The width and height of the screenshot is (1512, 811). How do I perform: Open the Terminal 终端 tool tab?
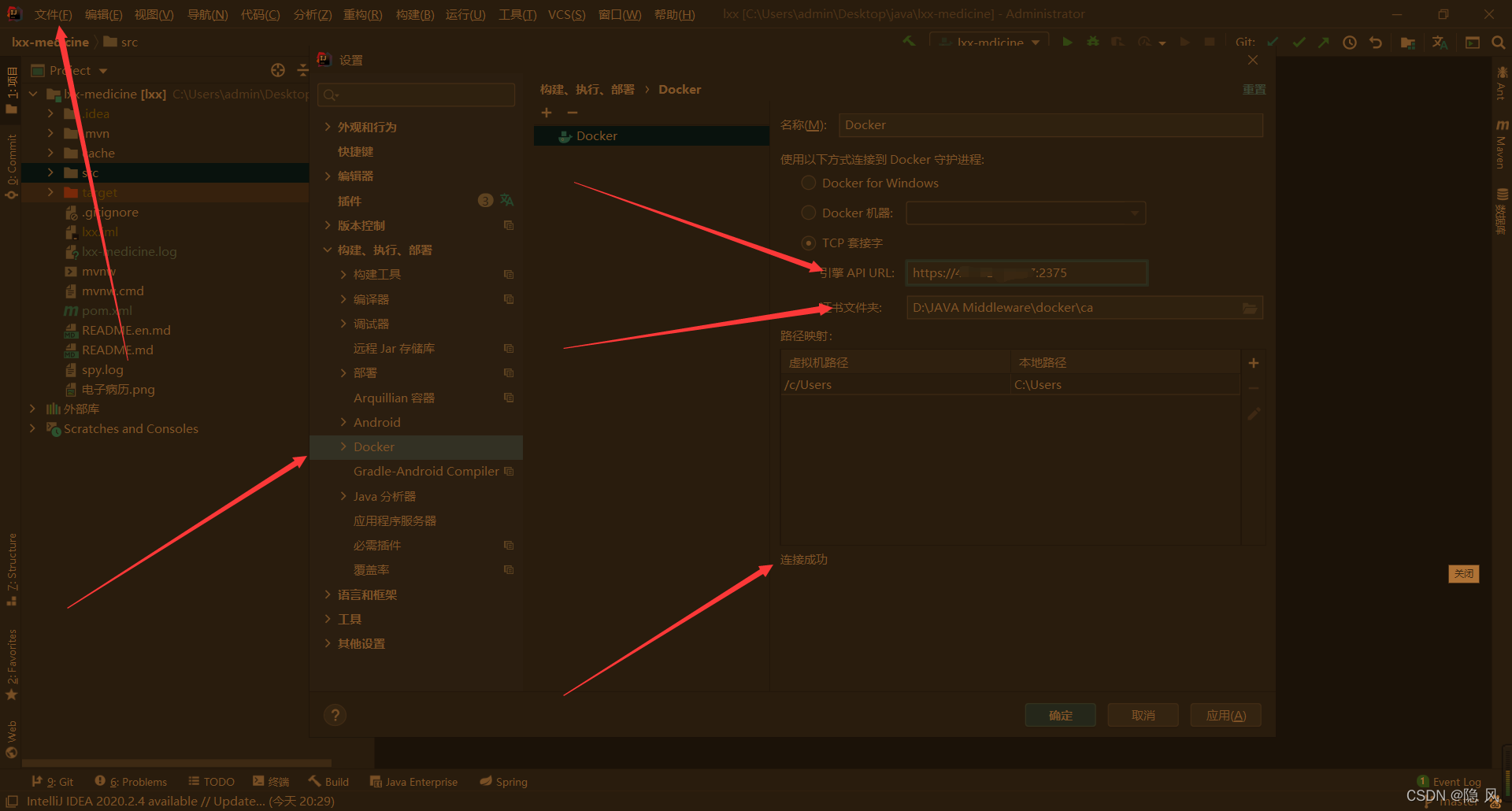(x=271, y=782)
